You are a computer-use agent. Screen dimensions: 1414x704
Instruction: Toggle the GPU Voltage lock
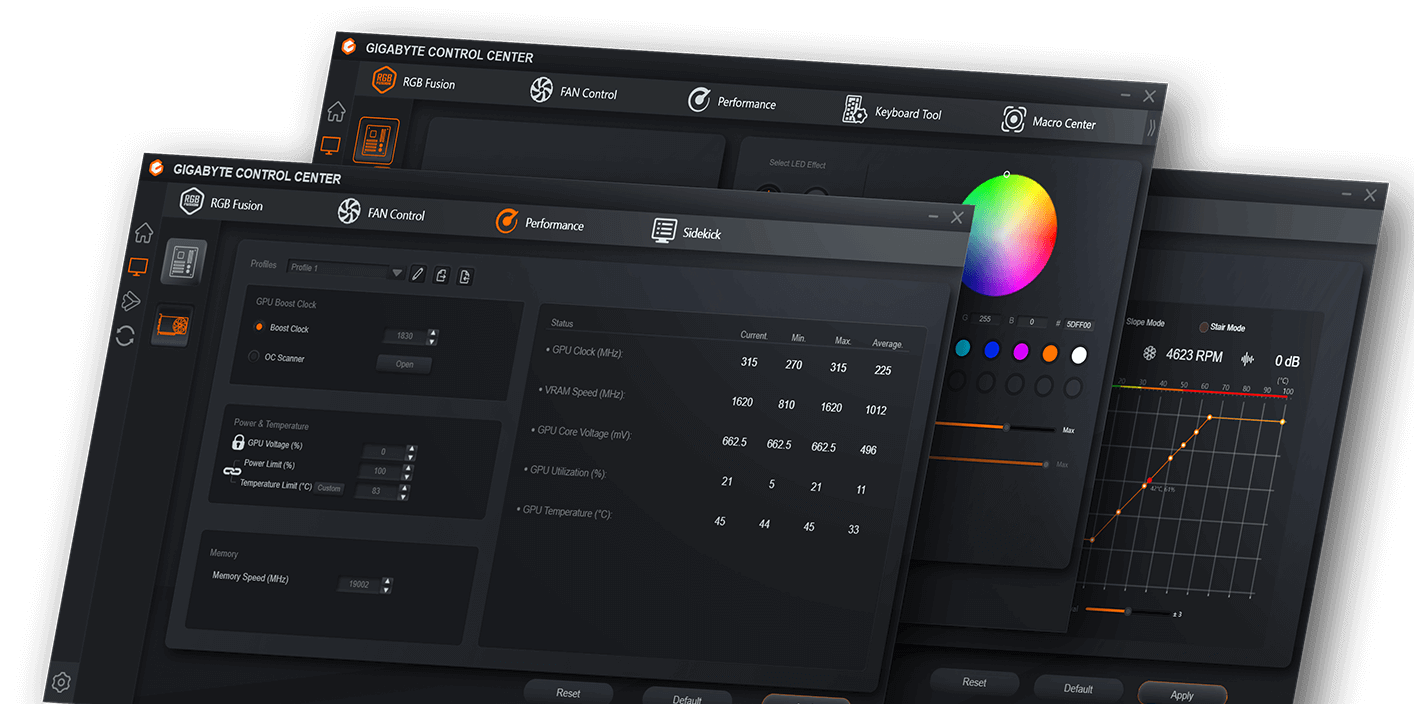[x=238, y=442]
